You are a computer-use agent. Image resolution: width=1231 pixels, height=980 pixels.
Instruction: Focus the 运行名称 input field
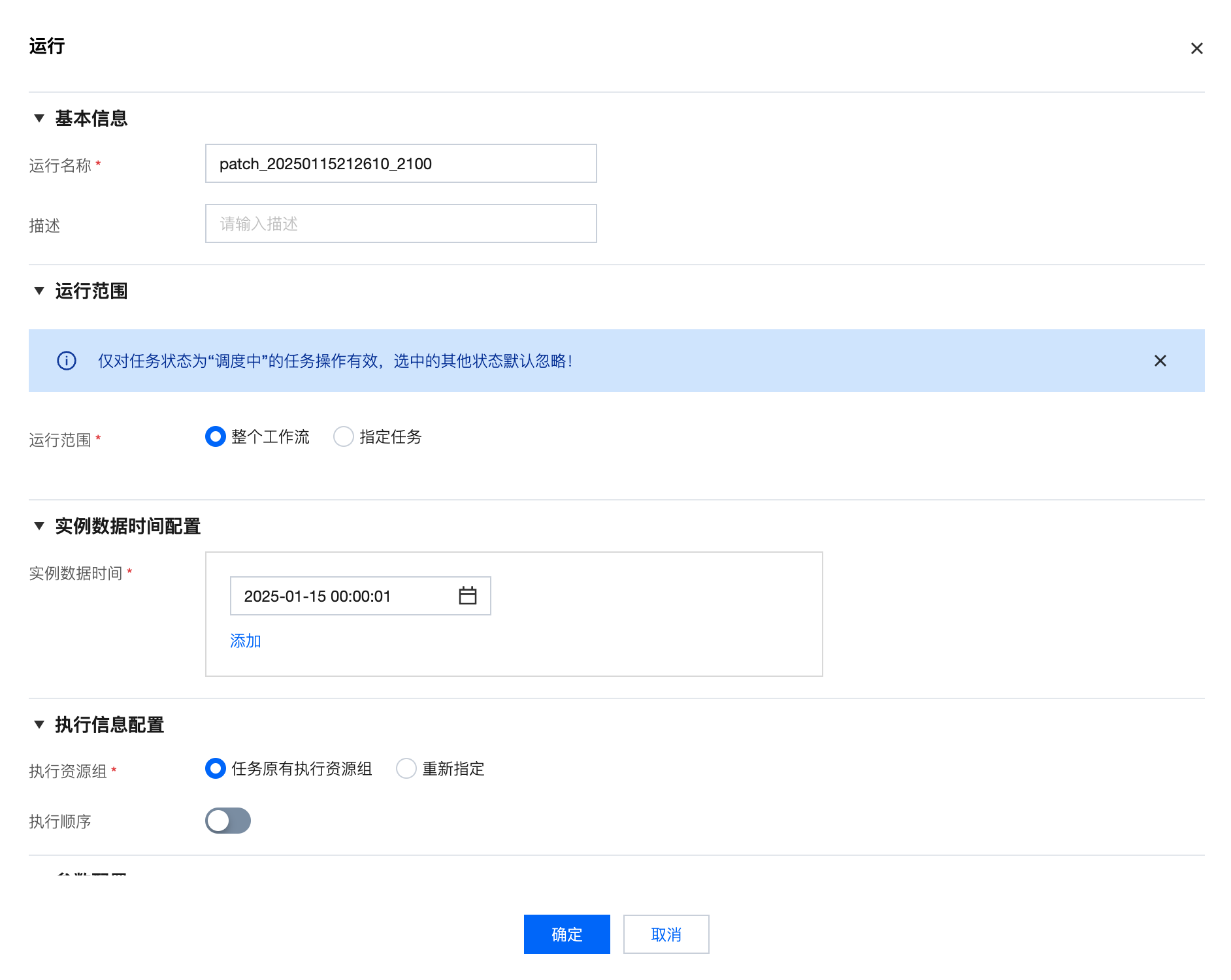click(x=401, y=163)
